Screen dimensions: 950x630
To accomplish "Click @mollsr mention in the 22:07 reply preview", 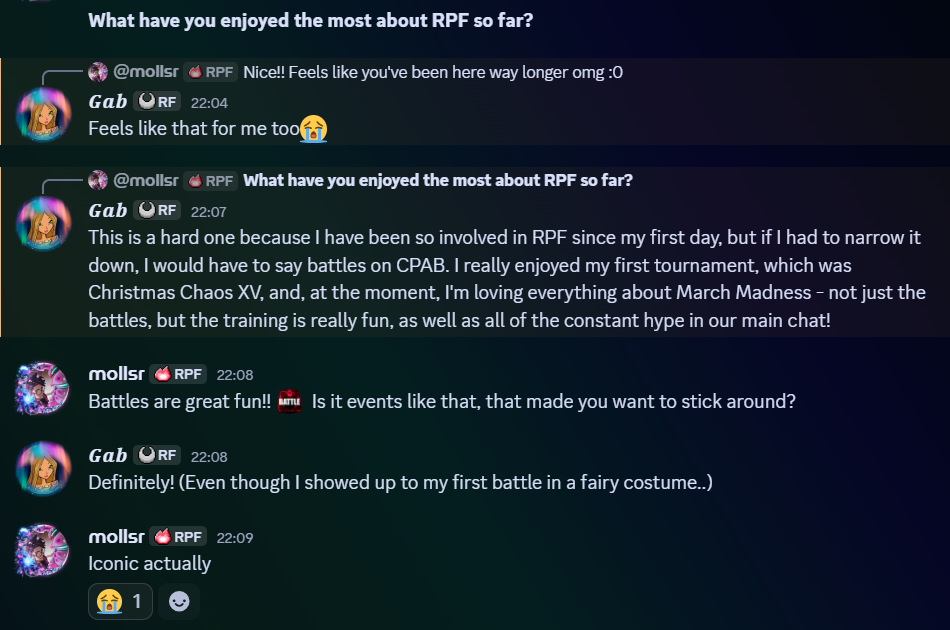I will (x=146, y=180).
